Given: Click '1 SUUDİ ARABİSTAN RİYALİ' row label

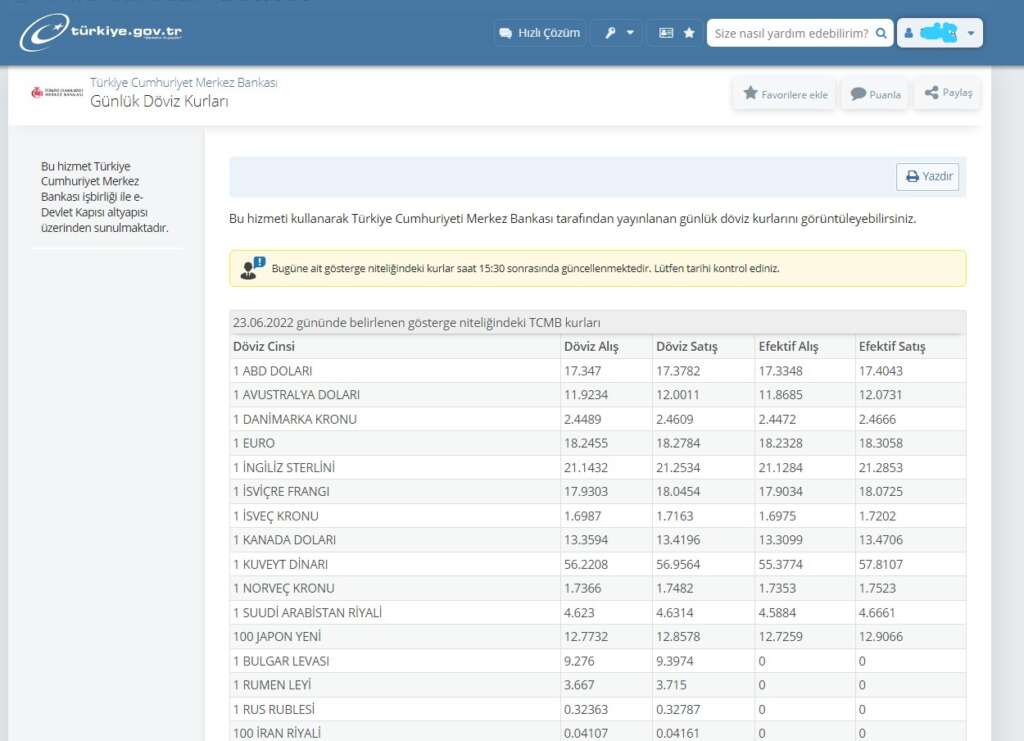Looking at the screenshot, I should coord(307,612).
